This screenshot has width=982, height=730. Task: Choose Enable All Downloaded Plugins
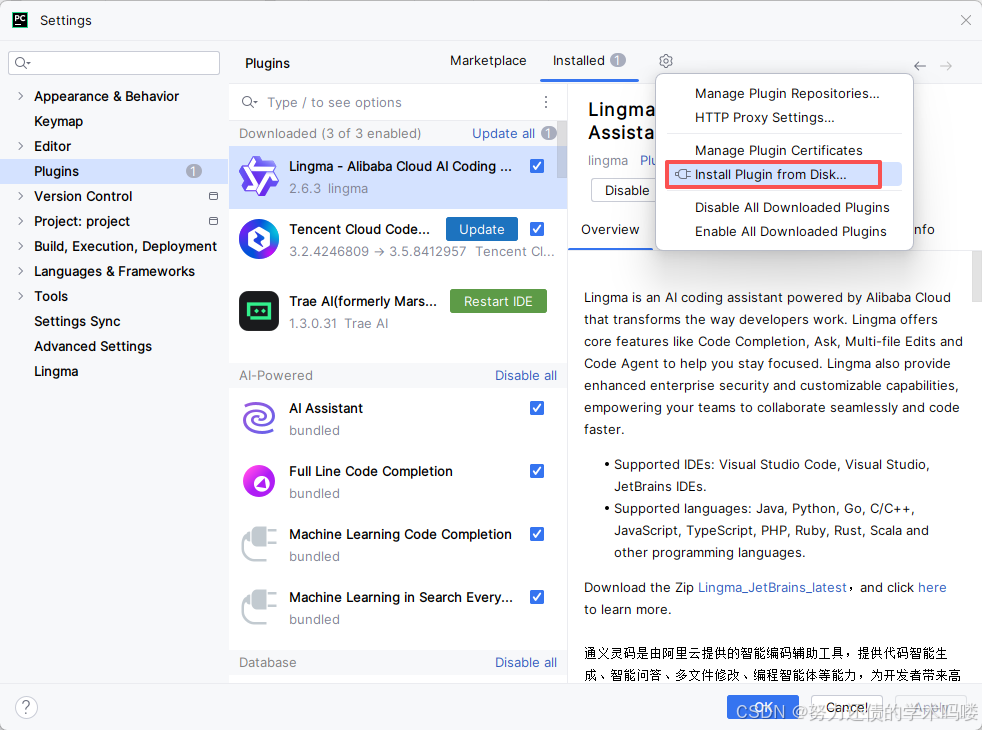pyautogui.click(x=790, y=231)
